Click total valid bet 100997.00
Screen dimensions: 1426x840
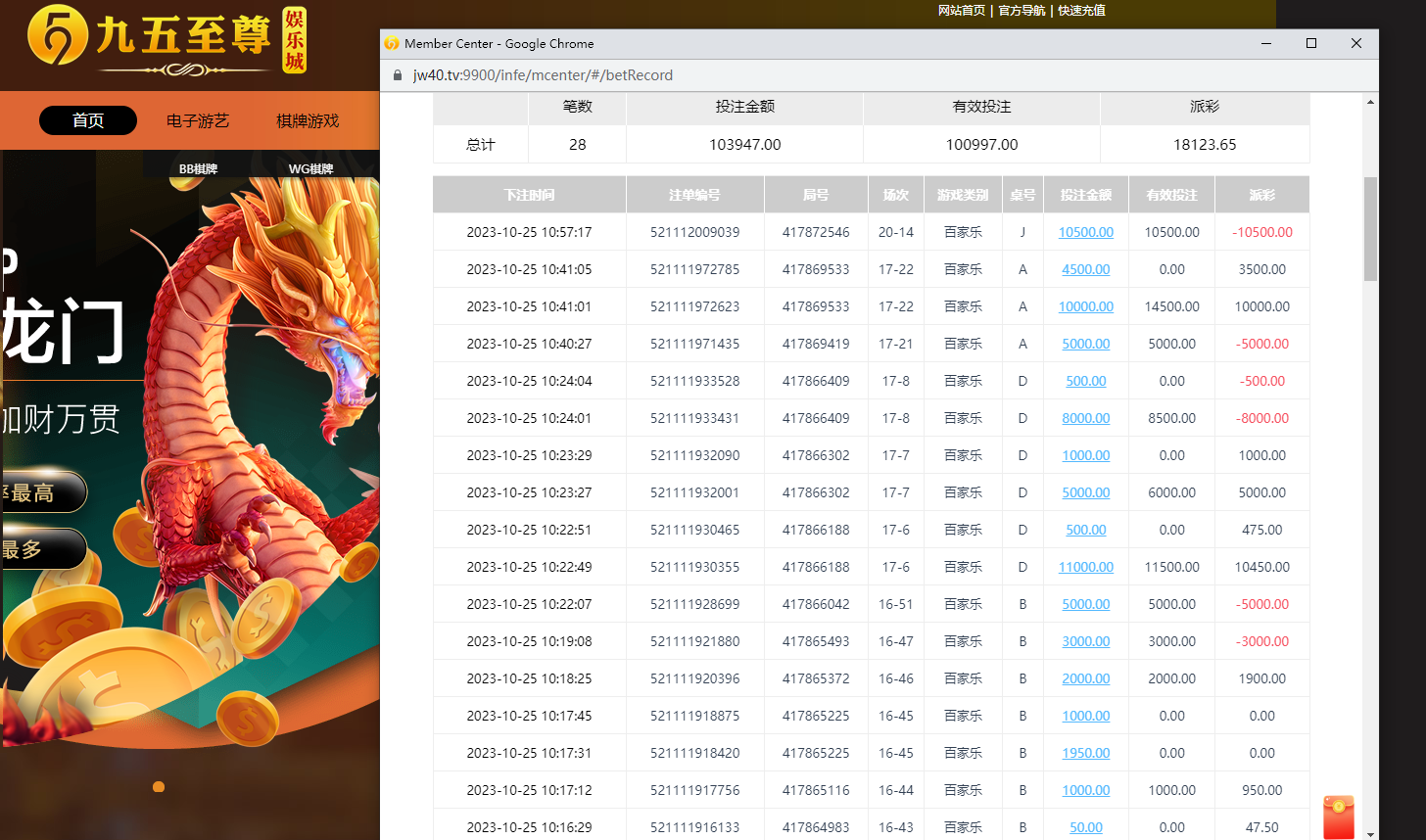click(x=982, y=144)
